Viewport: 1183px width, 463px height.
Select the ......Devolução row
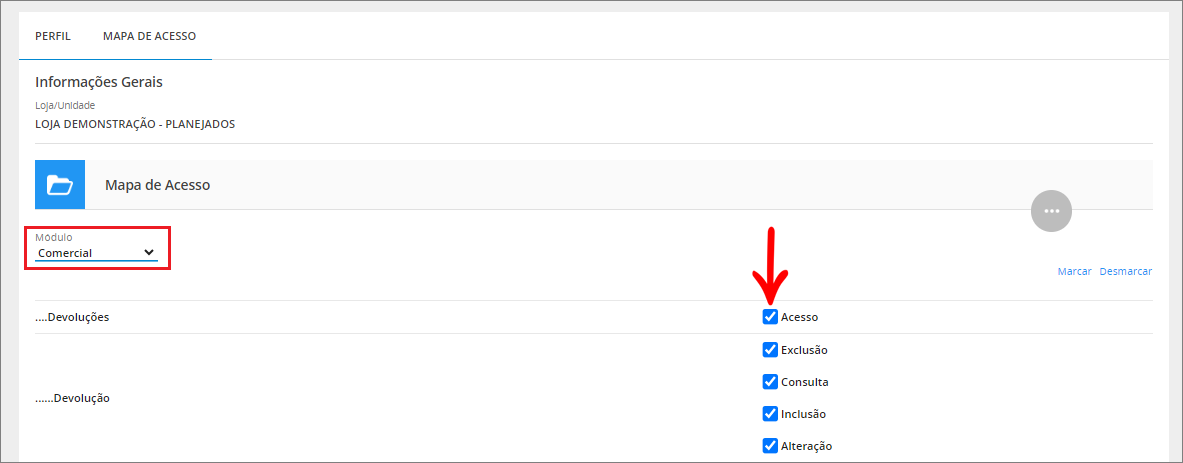[x=594, y=398]
